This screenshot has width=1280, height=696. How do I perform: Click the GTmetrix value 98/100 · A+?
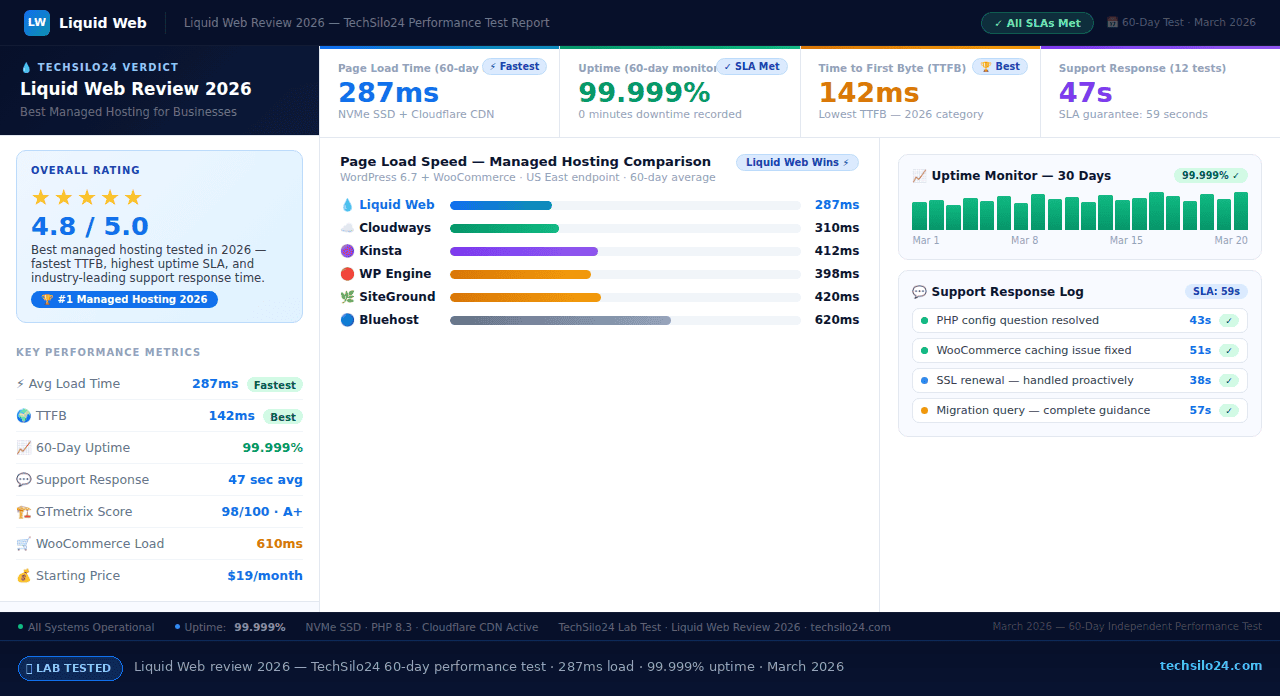[x=262, y=512]
